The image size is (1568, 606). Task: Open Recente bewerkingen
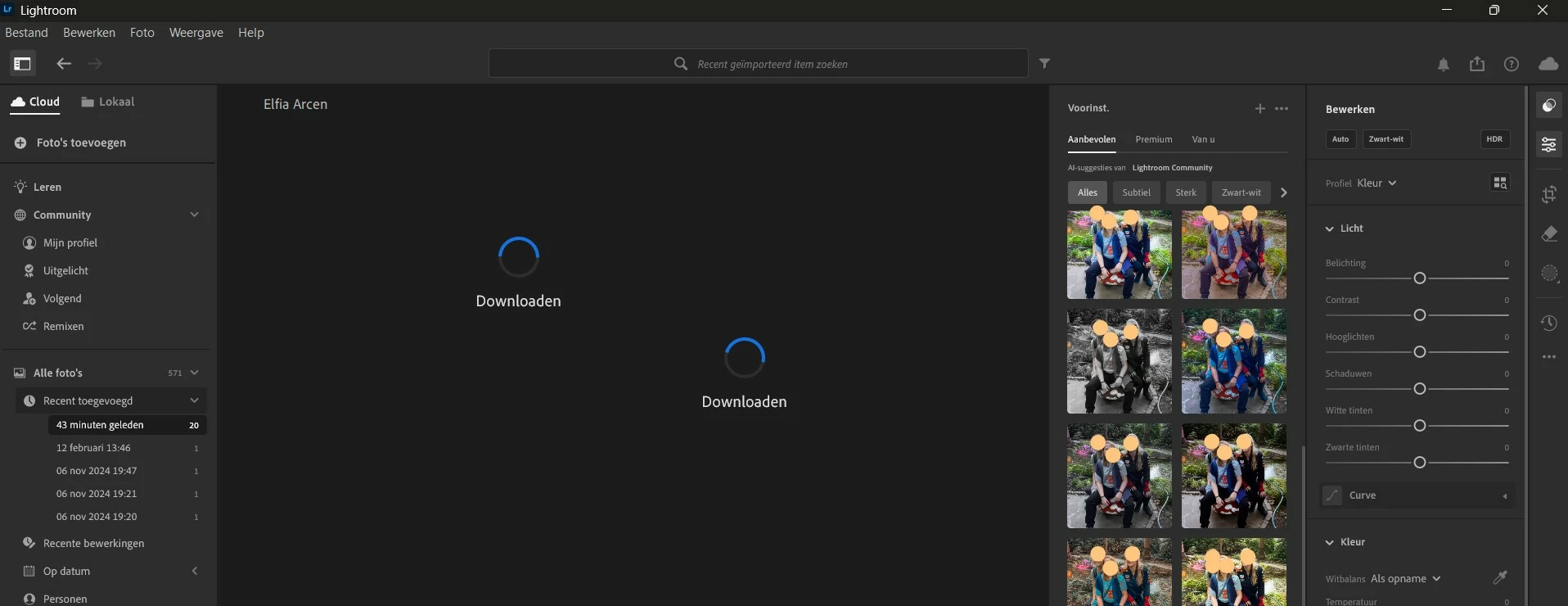(x=83, y=543)
